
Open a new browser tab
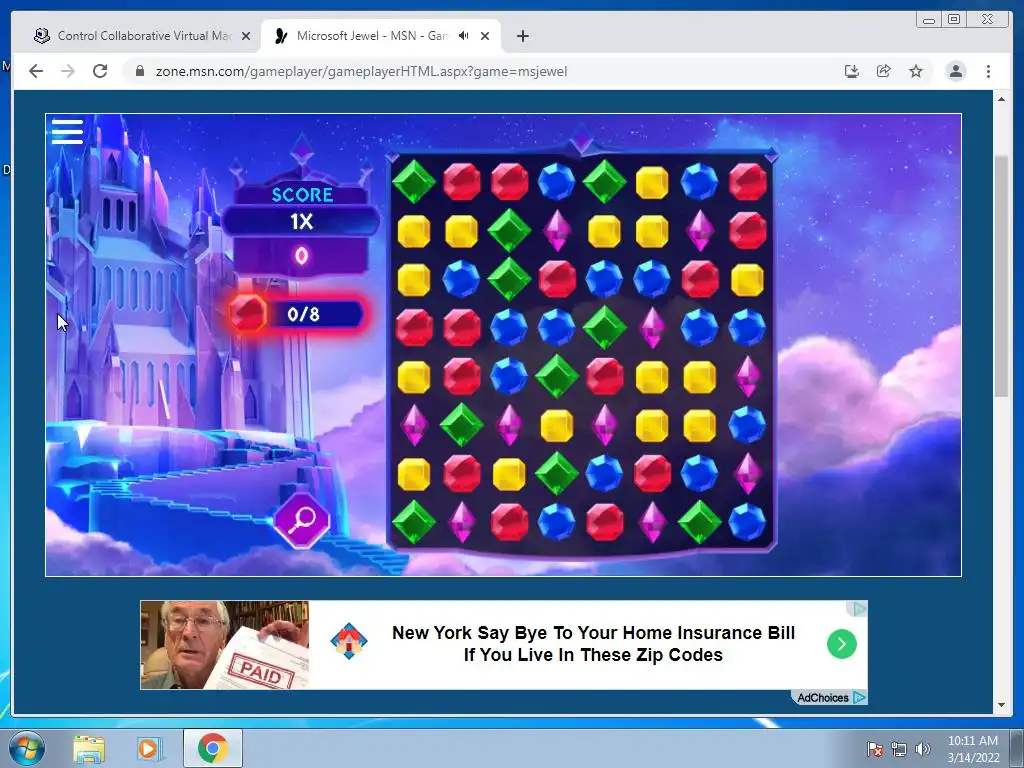tap(522, 36)
